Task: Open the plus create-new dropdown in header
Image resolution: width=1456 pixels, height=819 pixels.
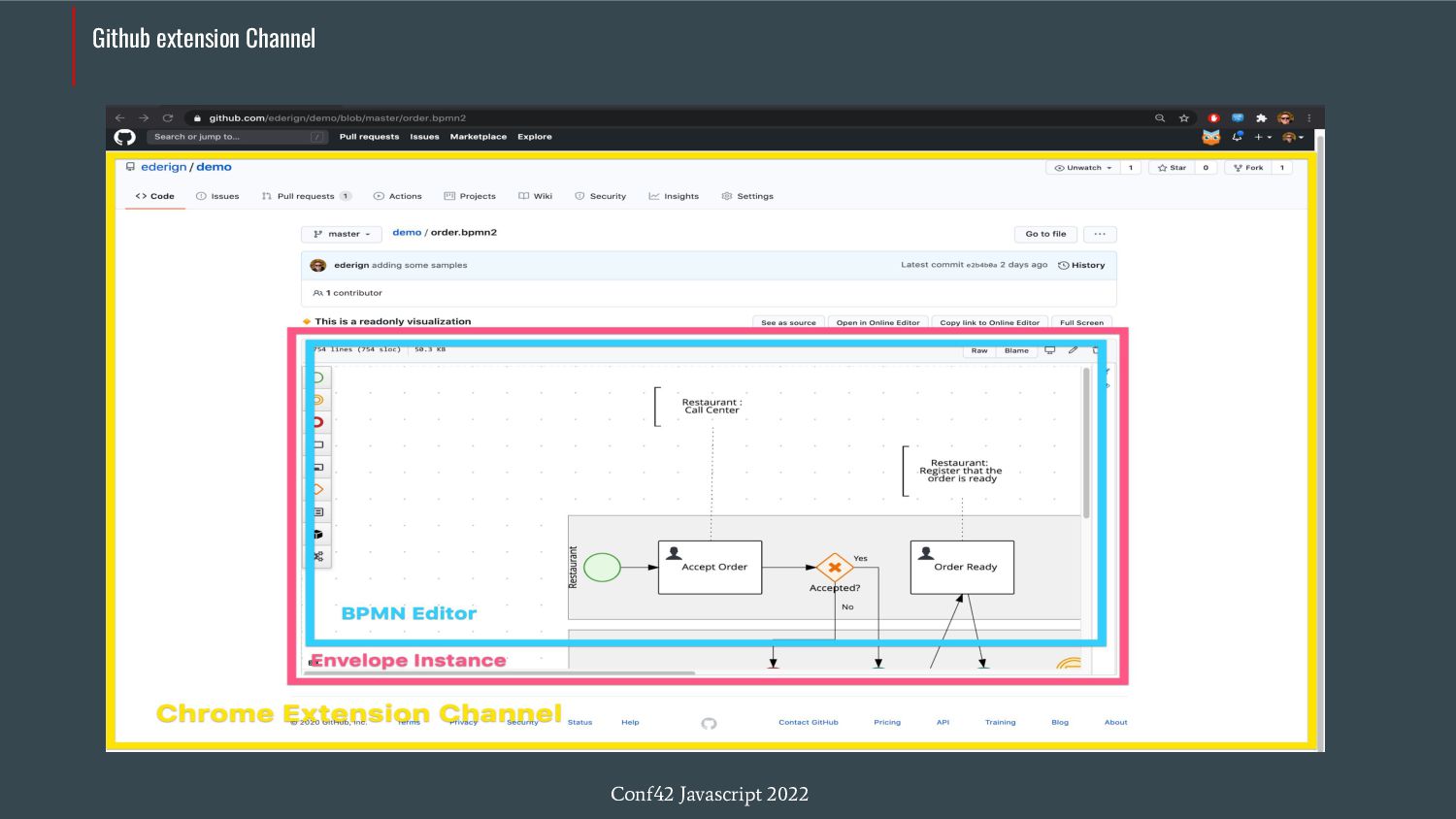Action: (x=1263, y=137)
